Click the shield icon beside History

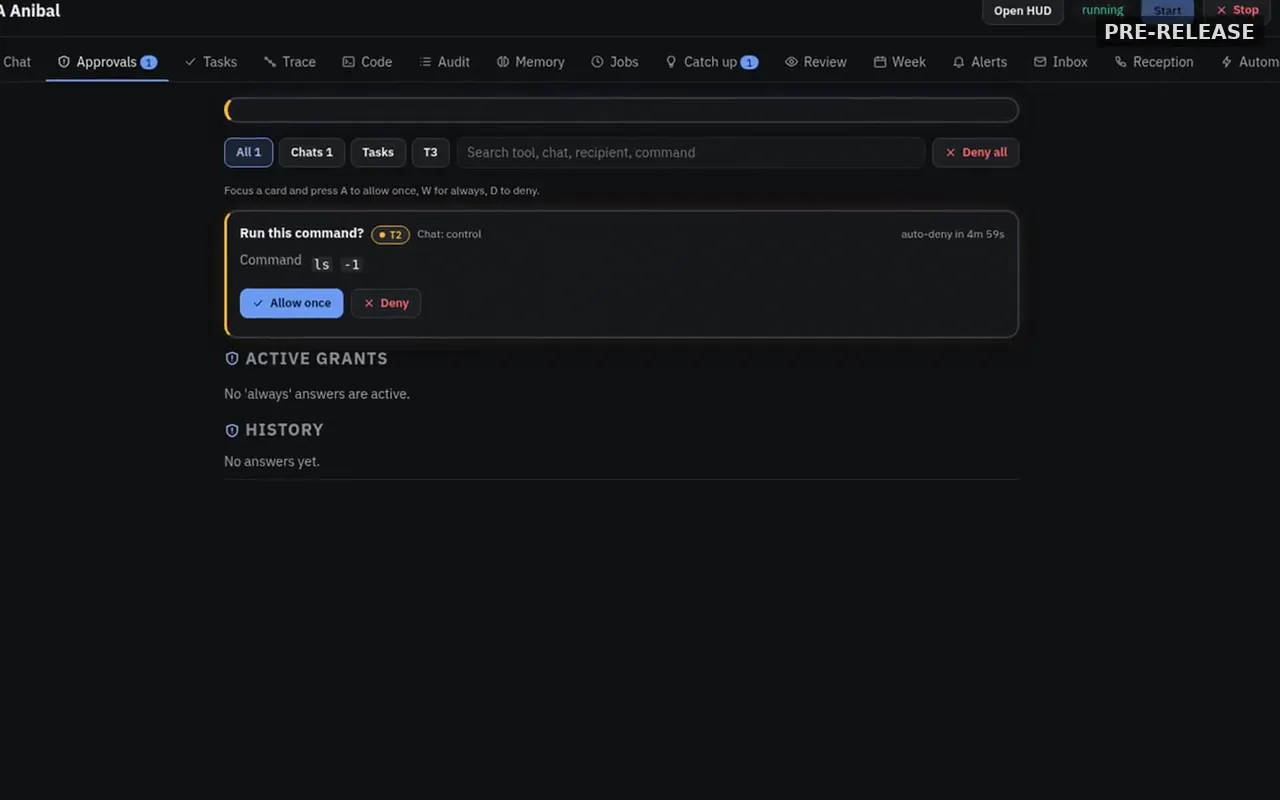coord(232,430)
